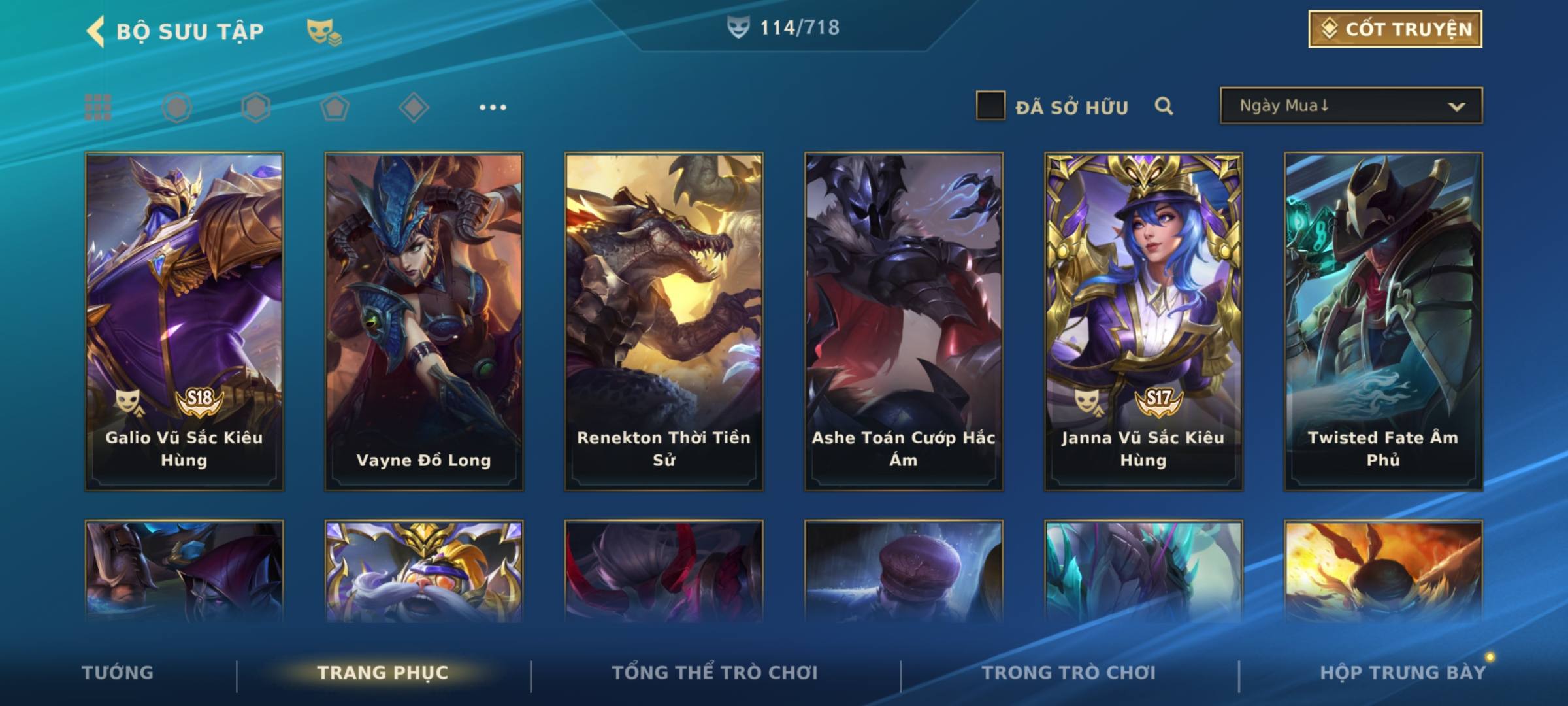Select the all-skins grid filter icon

coord(98,107)
